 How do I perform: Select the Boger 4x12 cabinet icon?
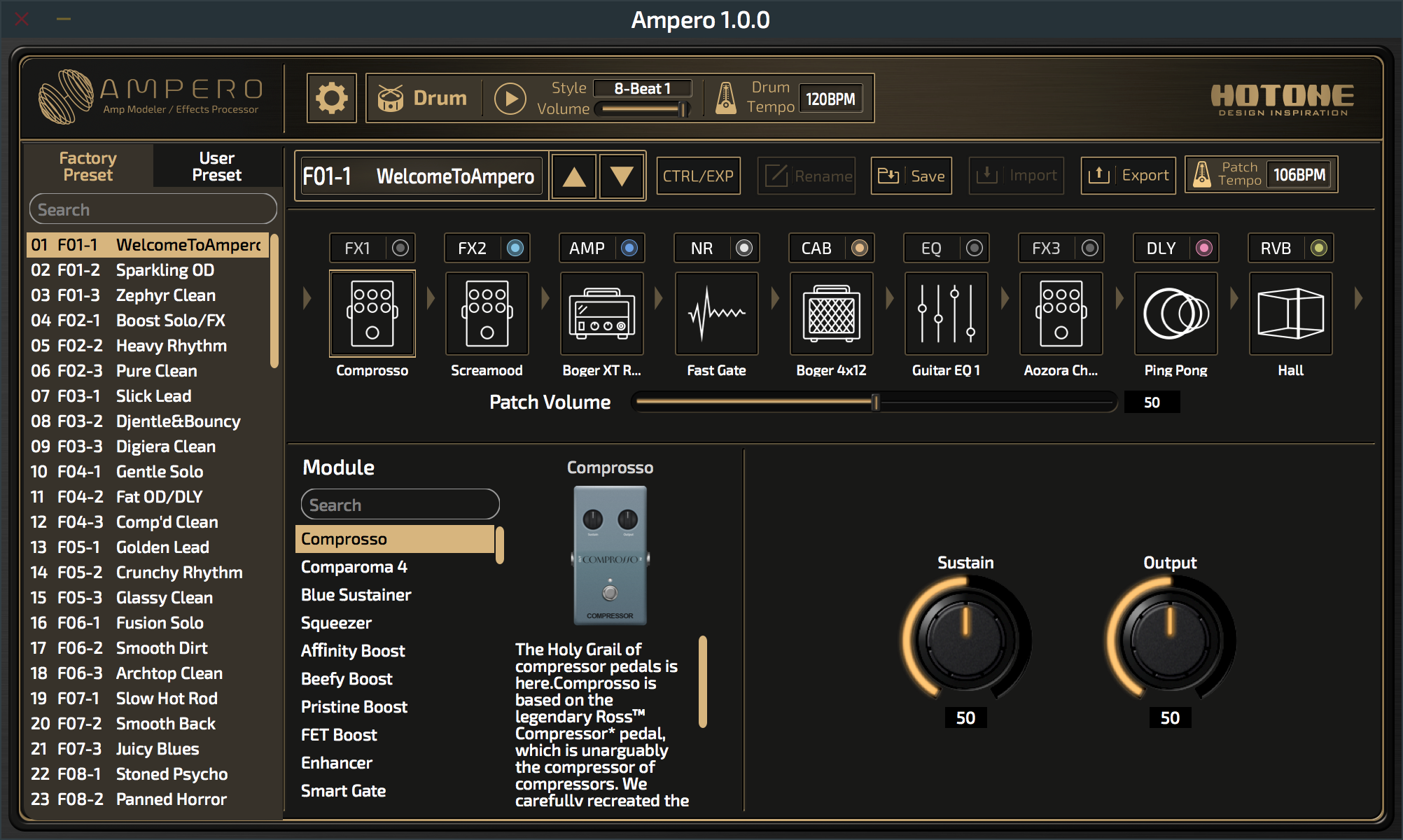coord(831,314)
